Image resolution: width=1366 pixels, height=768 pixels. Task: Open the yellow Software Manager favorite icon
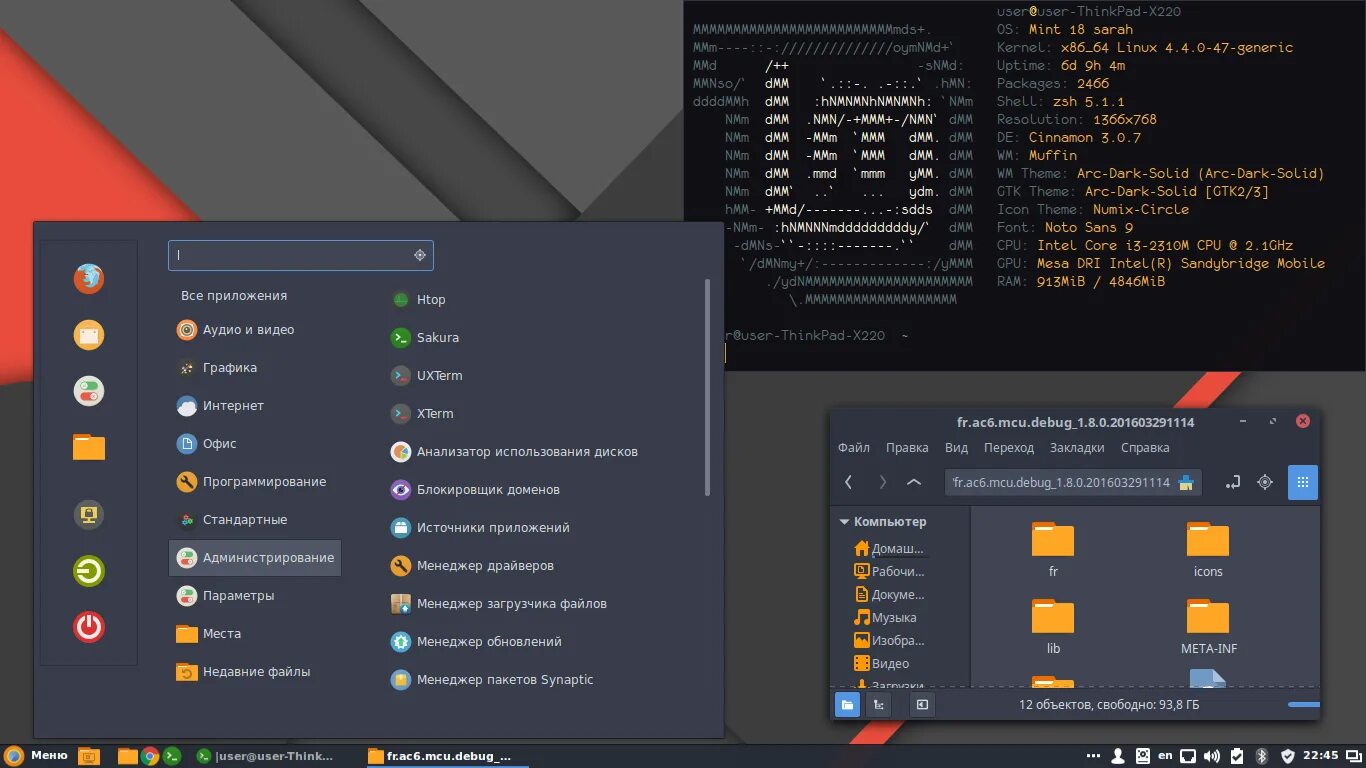tap(89, 334)
